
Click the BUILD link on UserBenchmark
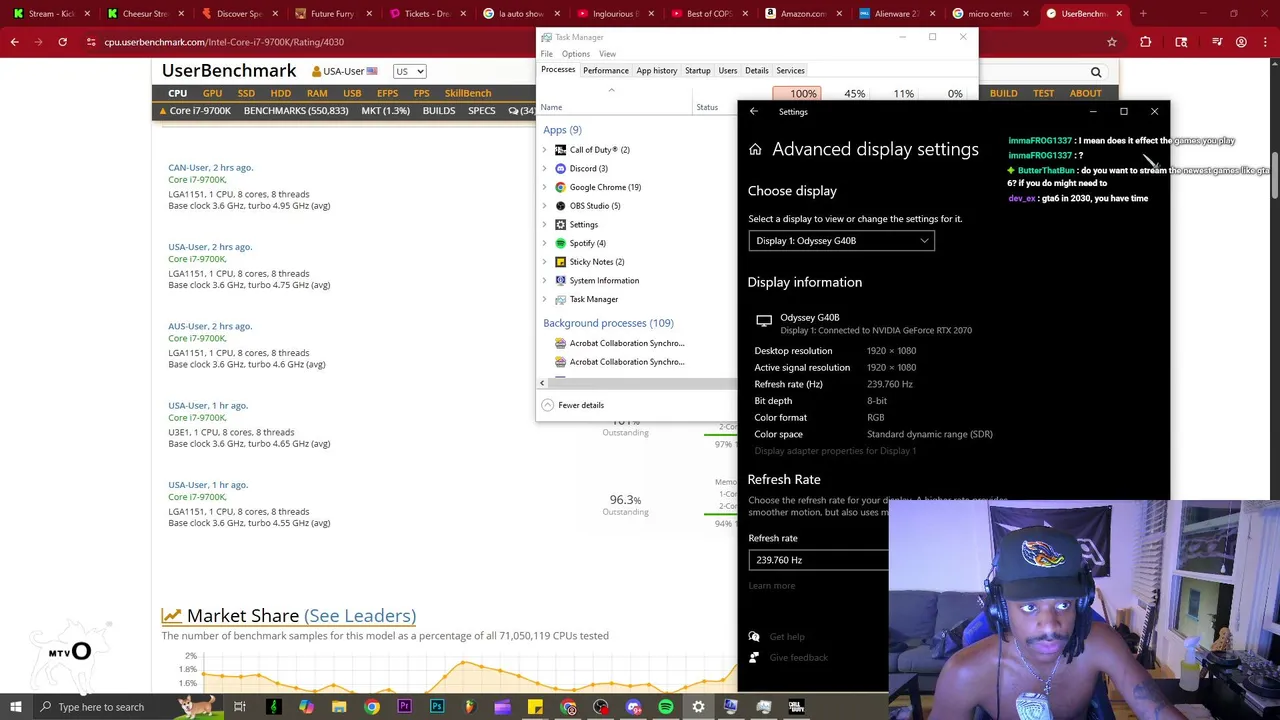click(x=1003, y=93)
